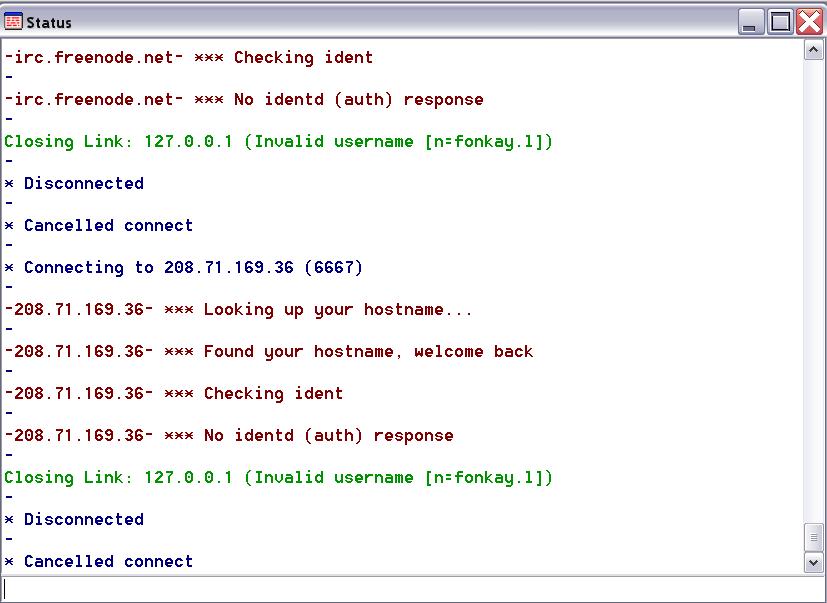This screenshot has width=827, height=603.
Task: Click the first "Disconnected" status message
Action: click(75, 184)
